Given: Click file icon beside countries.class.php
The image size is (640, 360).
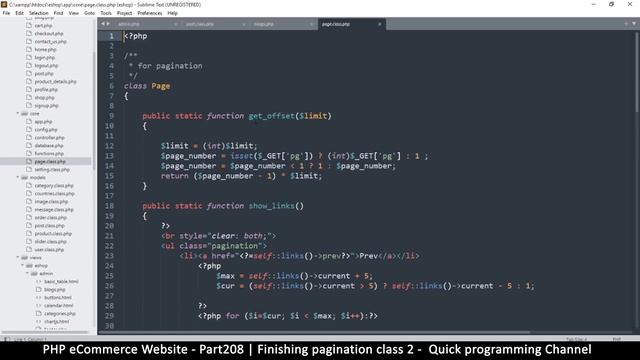Looking at the screenshot, I should [29, 193].
